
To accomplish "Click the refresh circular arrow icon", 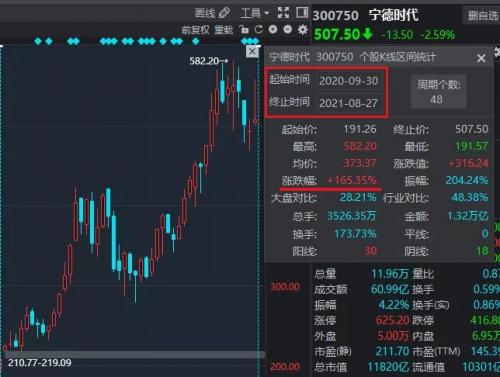I will tap(259, 30).
